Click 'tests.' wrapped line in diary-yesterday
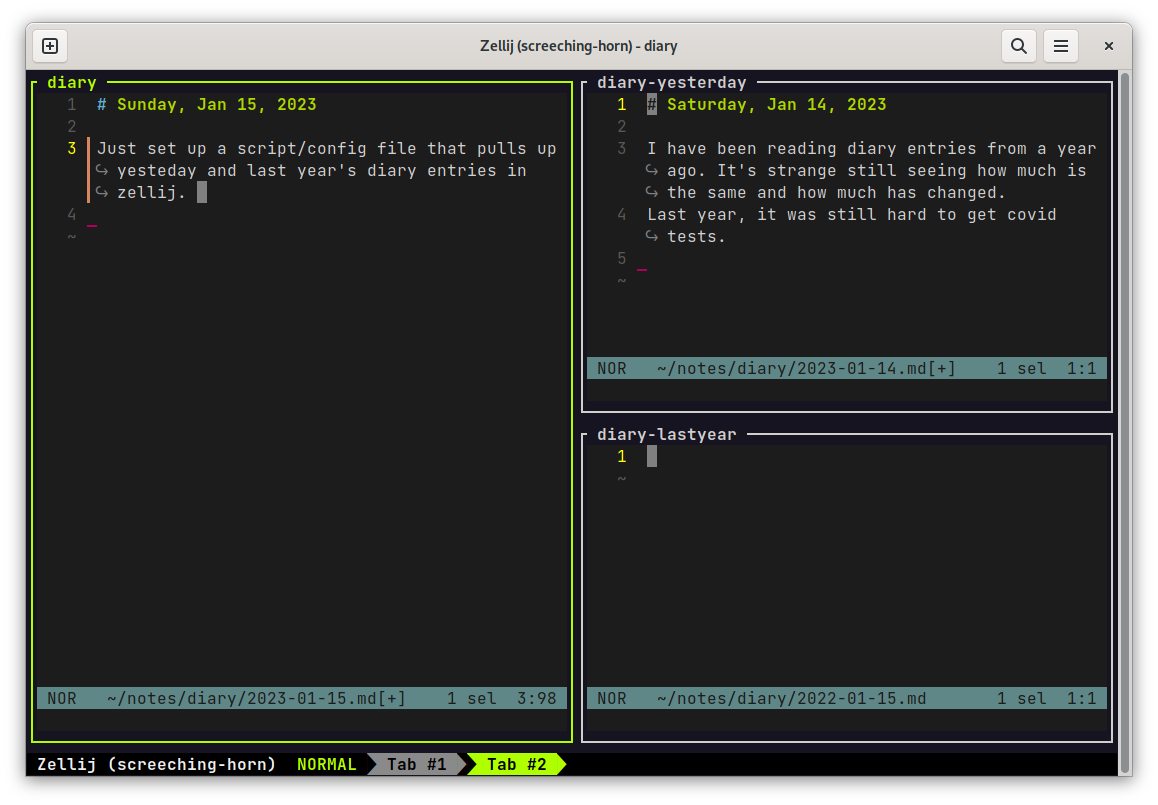 click(696, 237)
